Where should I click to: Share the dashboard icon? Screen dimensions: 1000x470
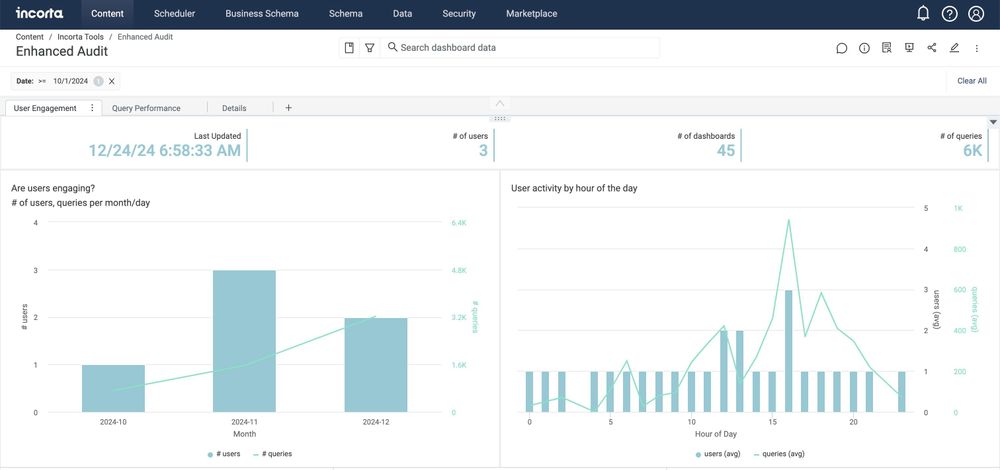(x=932, y=48)
